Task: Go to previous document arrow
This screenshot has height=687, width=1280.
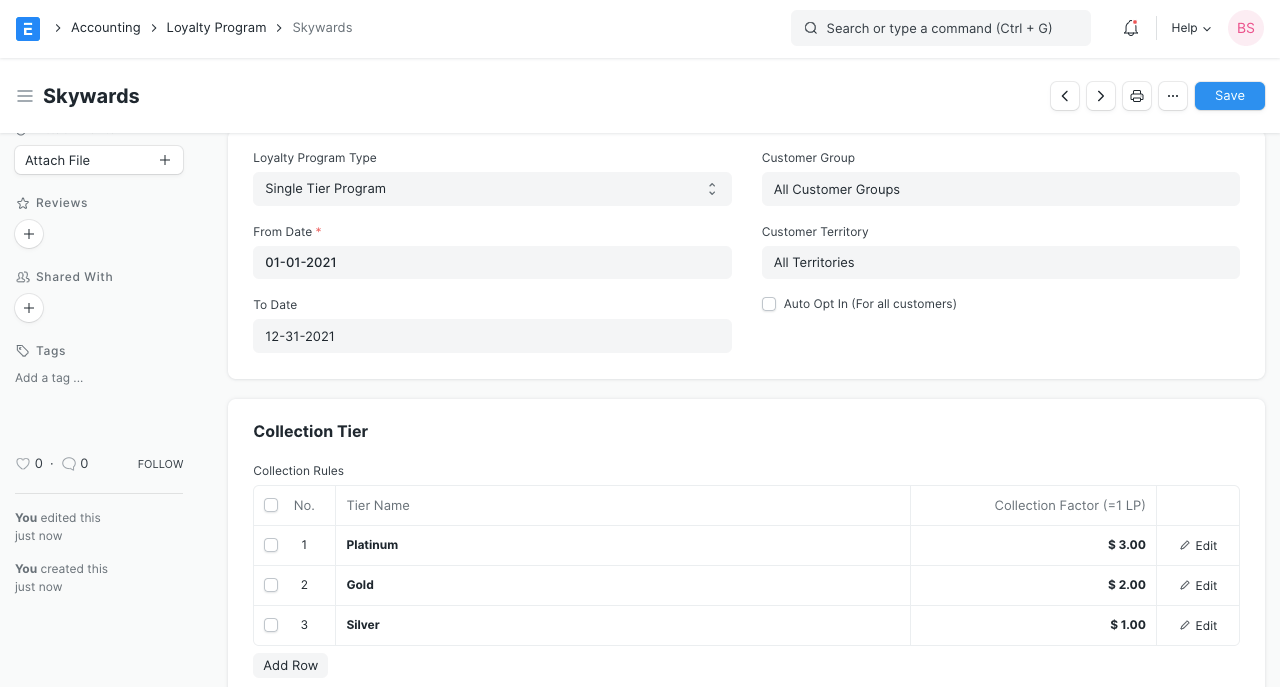Action: [x=1065, y=96]
